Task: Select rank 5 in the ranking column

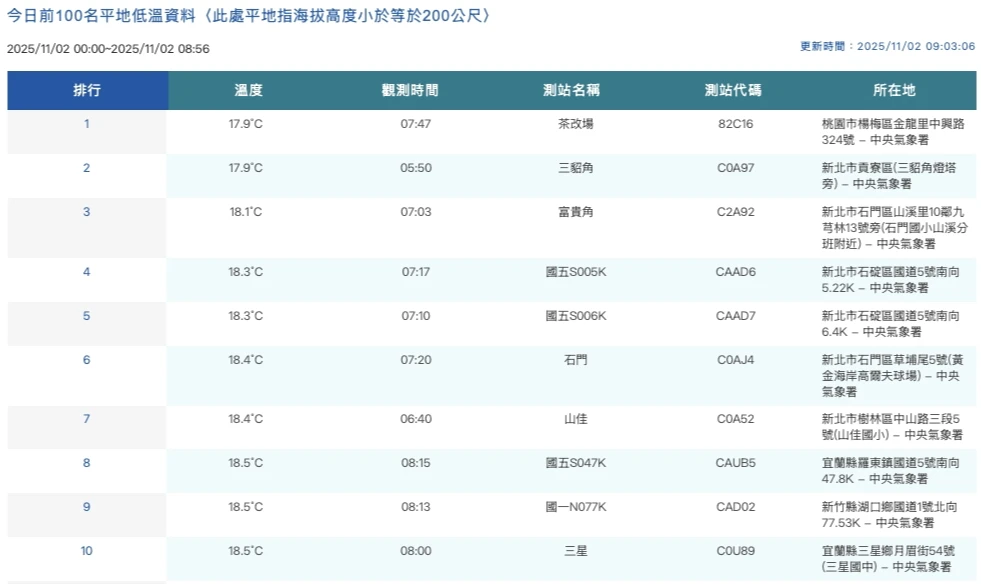Action: [x=86, y=315]
